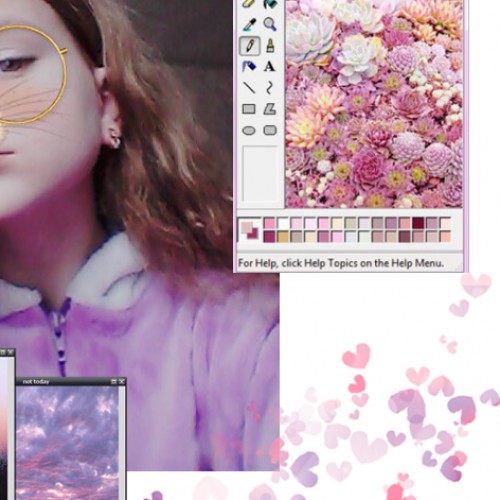Pick the Rectangle shape tool

(x=249, y=109)
